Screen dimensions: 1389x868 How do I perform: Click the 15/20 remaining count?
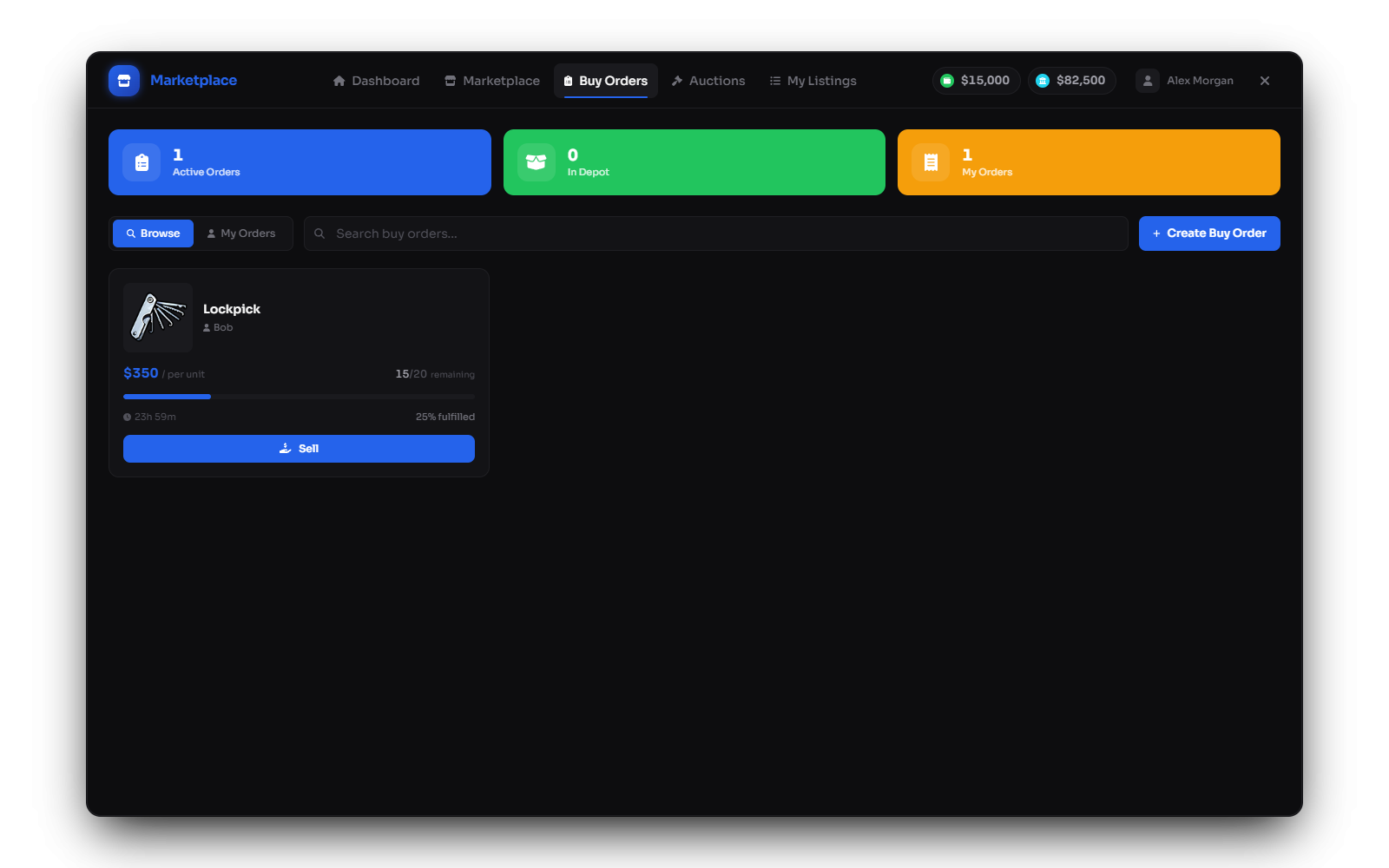[x=435, y=374]
